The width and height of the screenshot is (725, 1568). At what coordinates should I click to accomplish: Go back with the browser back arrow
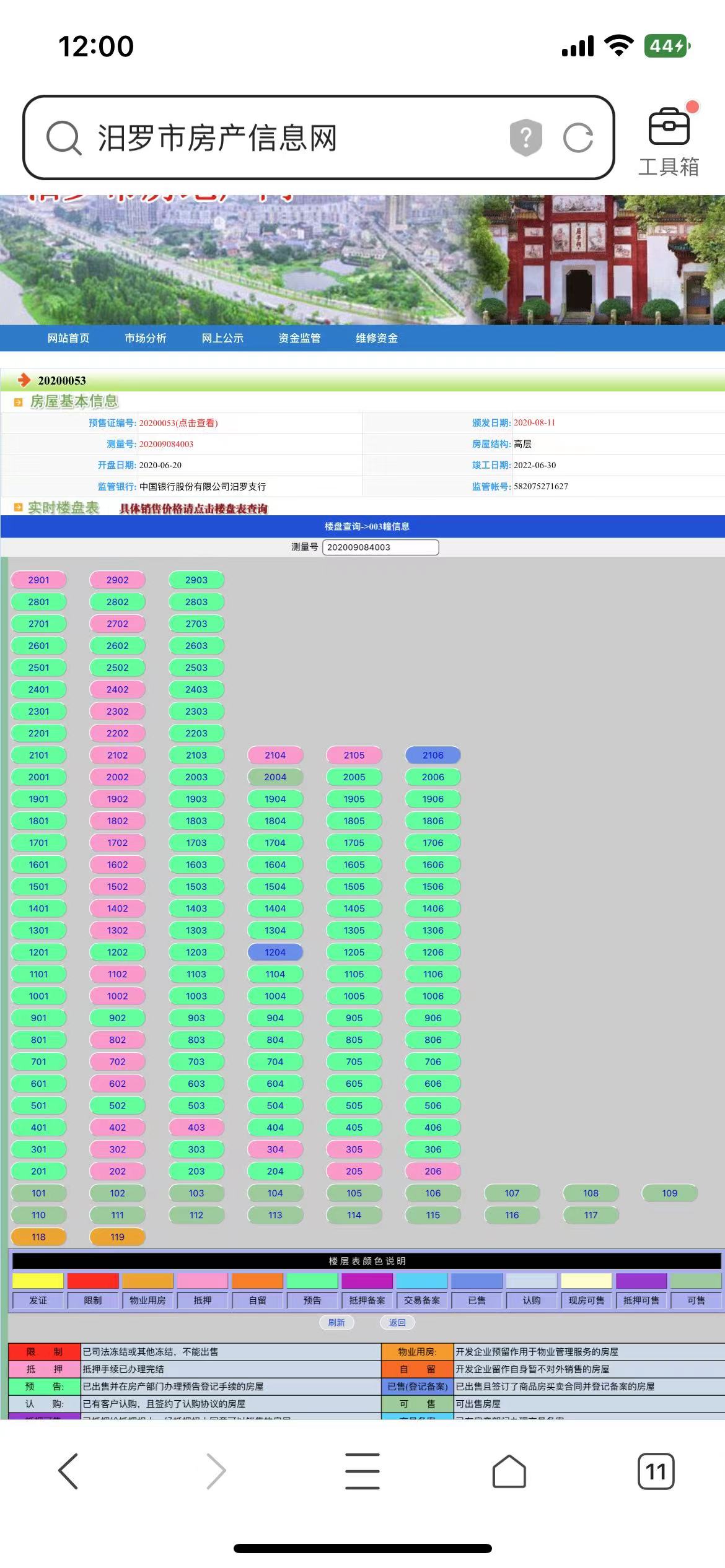(x=68, y=1471)
